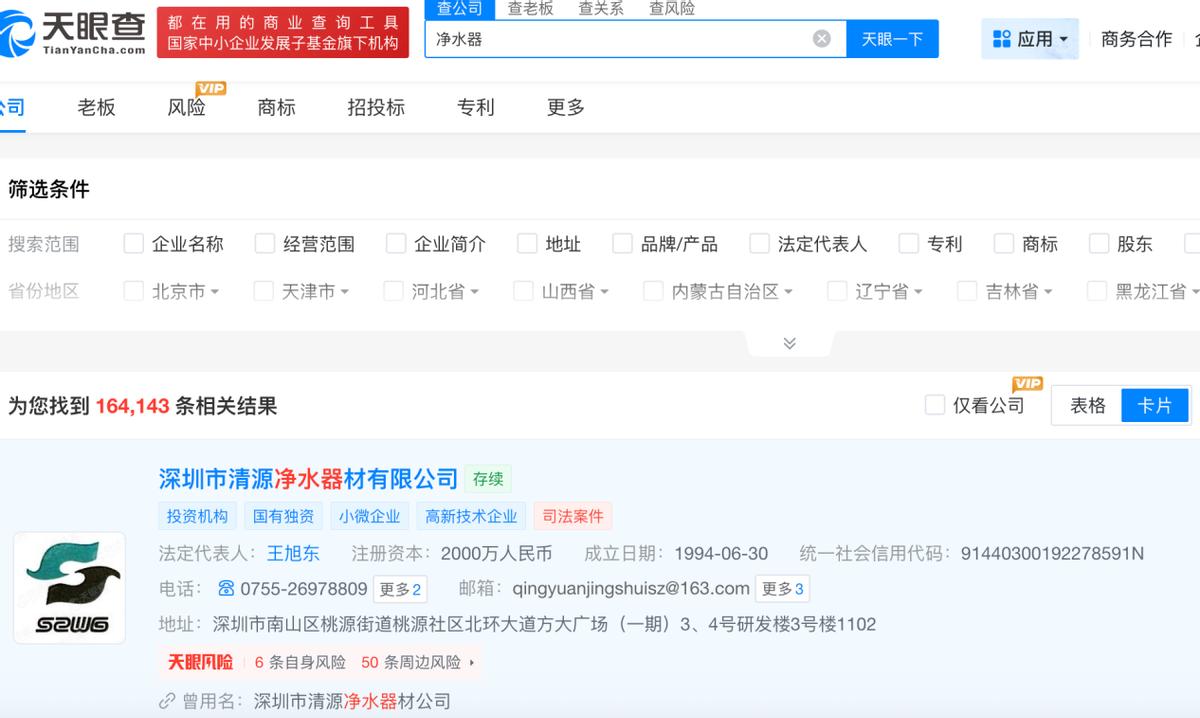Image resolution: width=1200 pixels, height=718 pixels.
Task: Open the 商标 navigation tab
Action: [276, 108]
